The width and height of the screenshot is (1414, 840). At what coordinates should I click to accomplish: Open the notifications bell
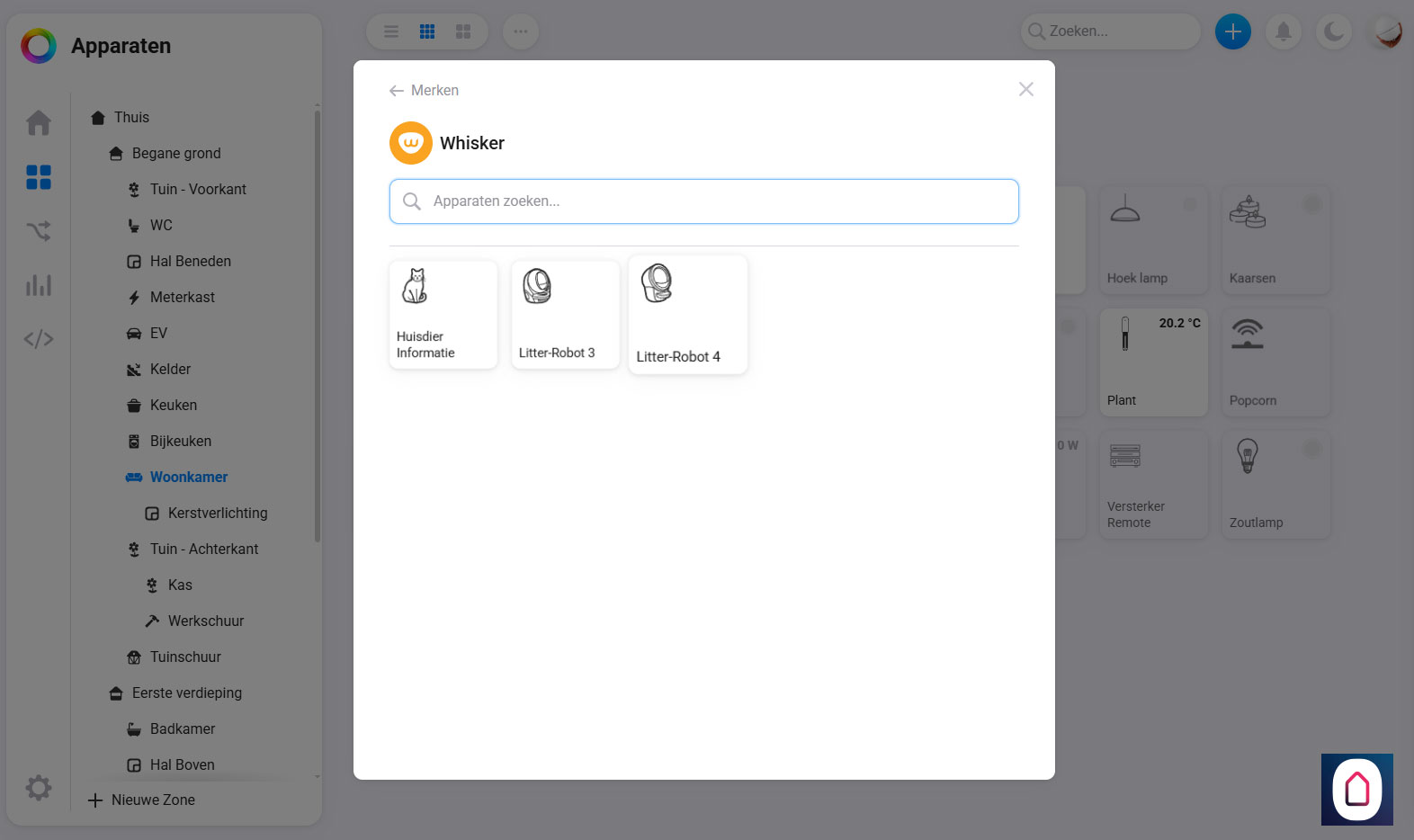(1284, 31)
